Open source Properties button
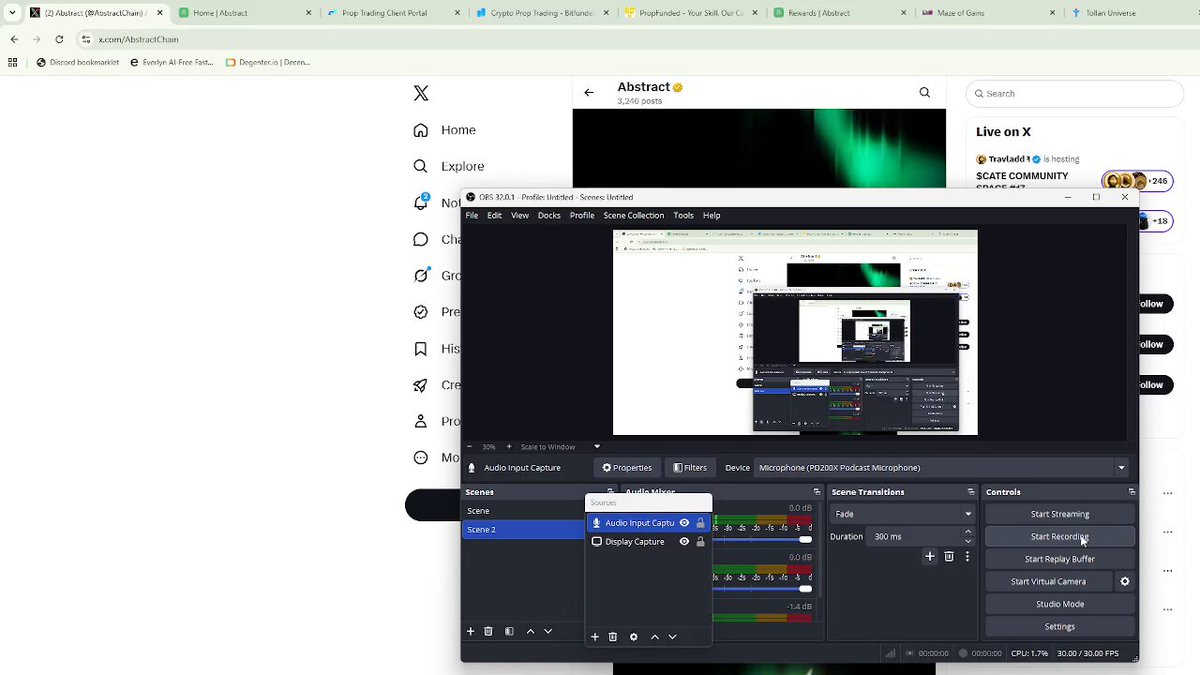The width and height of the screenshot is (1200, 675). point(627,467)
